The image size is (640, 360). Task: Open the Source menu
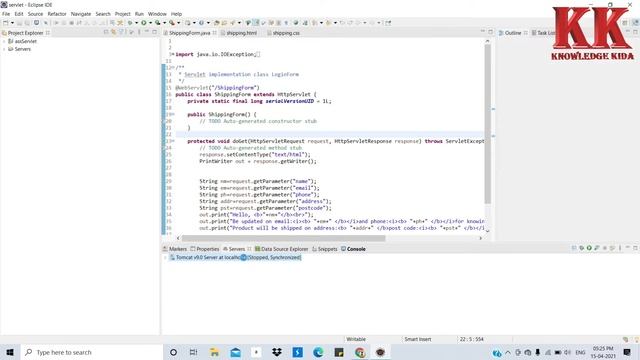(x=35, y=14)
